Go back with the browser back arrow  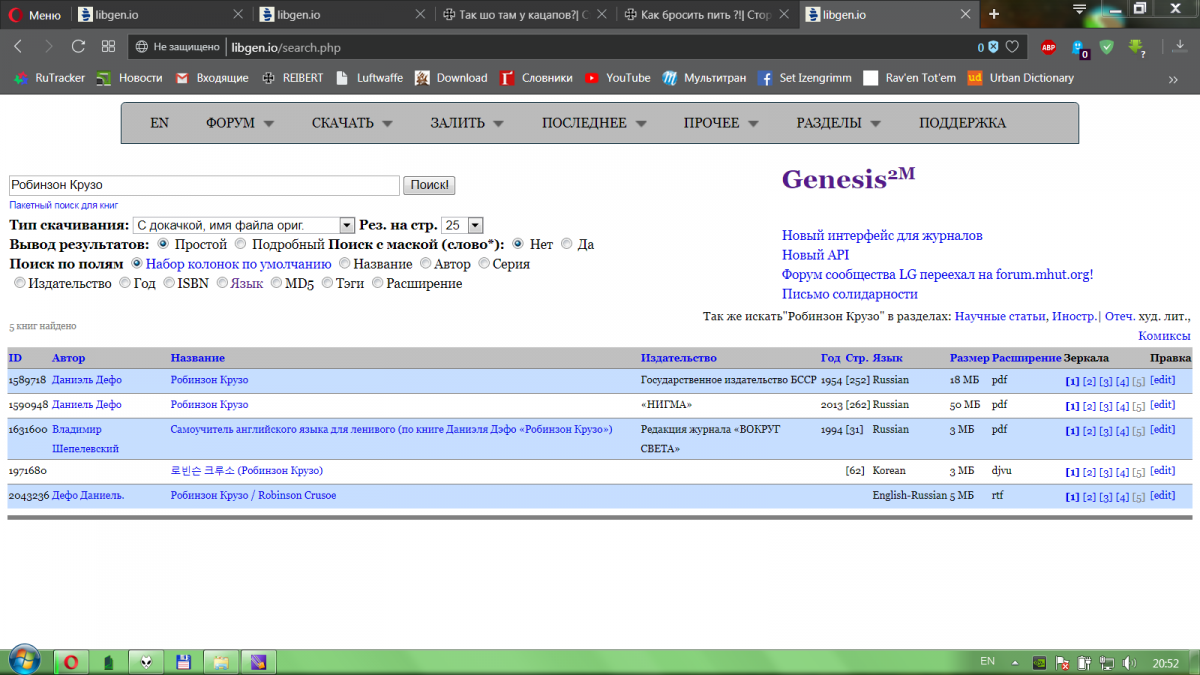19,47
